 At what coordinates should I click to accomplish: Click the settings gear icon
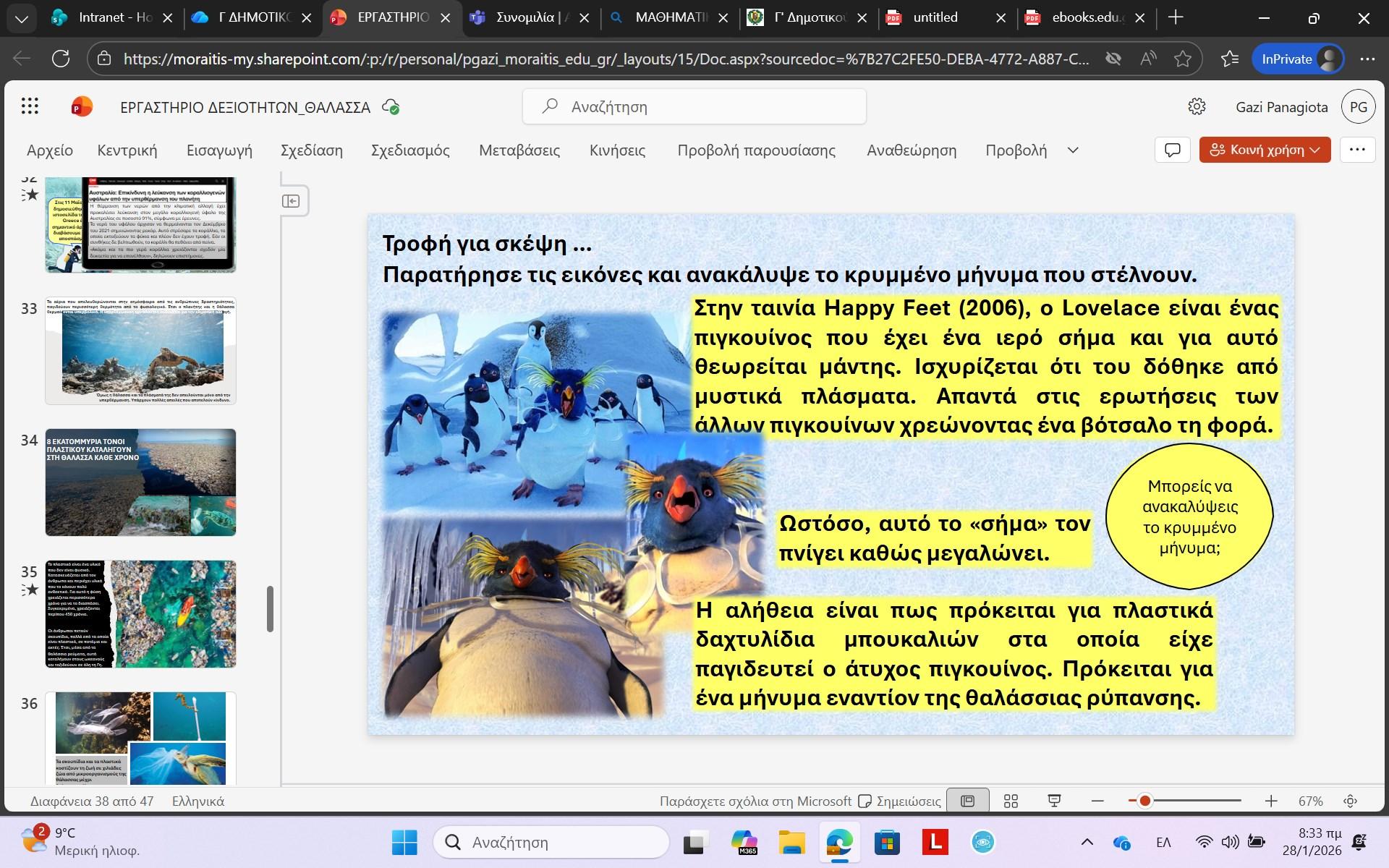[x=1197, y=107]
